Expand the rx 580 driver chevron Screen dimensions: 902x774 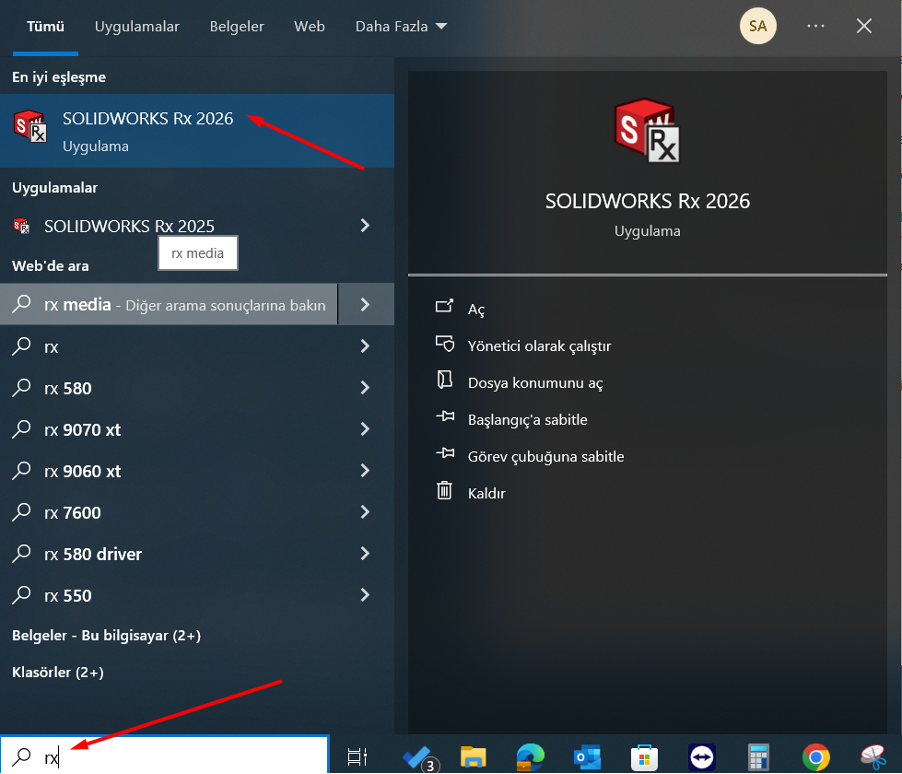pos(365,553)
